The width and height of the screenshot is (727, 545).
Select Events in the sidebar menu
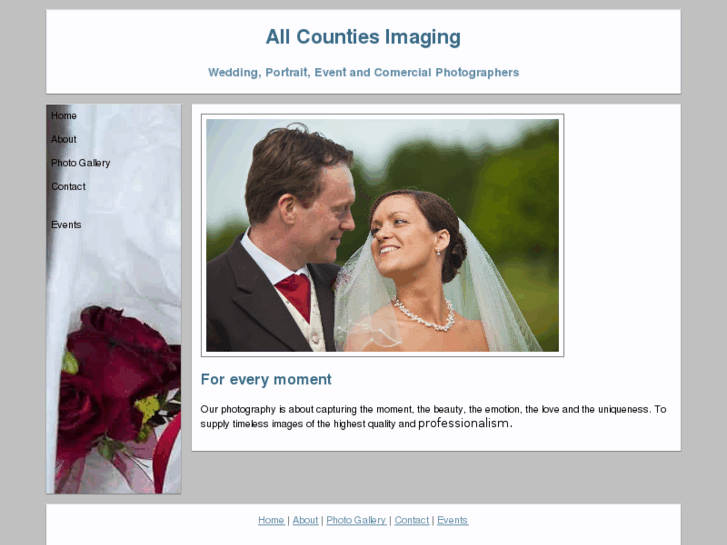tap(66, 224)
